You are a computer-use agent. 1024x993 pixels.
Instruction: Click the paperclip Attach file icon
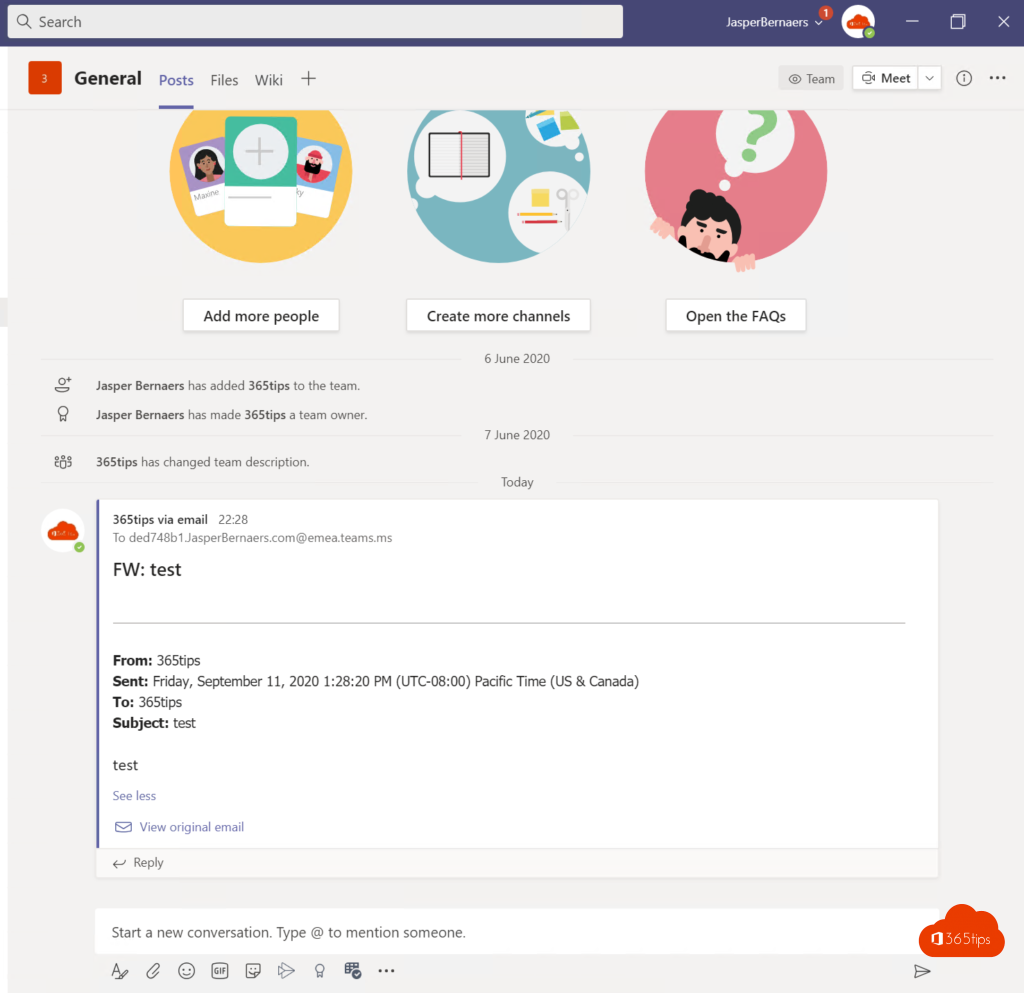[x=153, y=970]
